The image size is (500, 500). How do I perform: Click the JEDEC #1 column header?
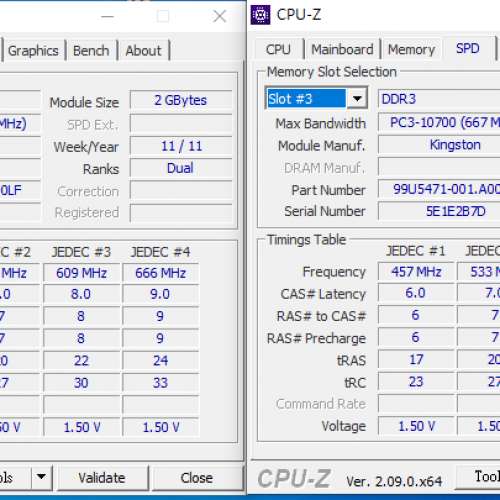(415, 251)
